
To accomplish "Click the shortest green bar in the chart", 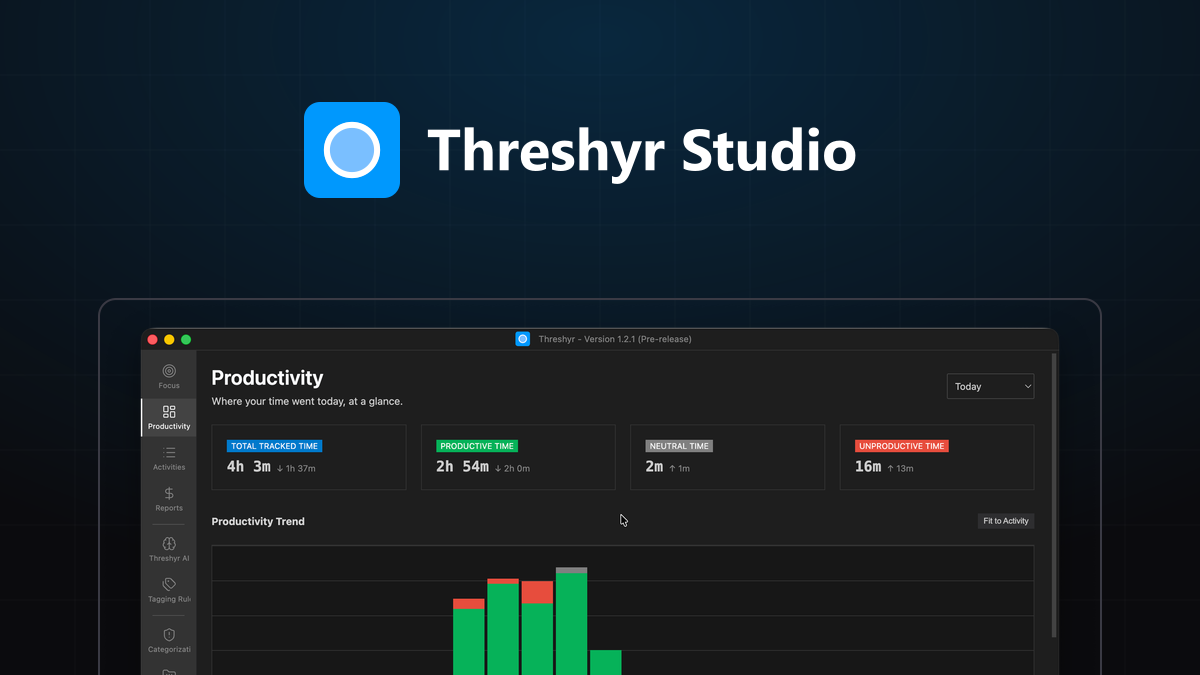I will [x=605, y=662].
